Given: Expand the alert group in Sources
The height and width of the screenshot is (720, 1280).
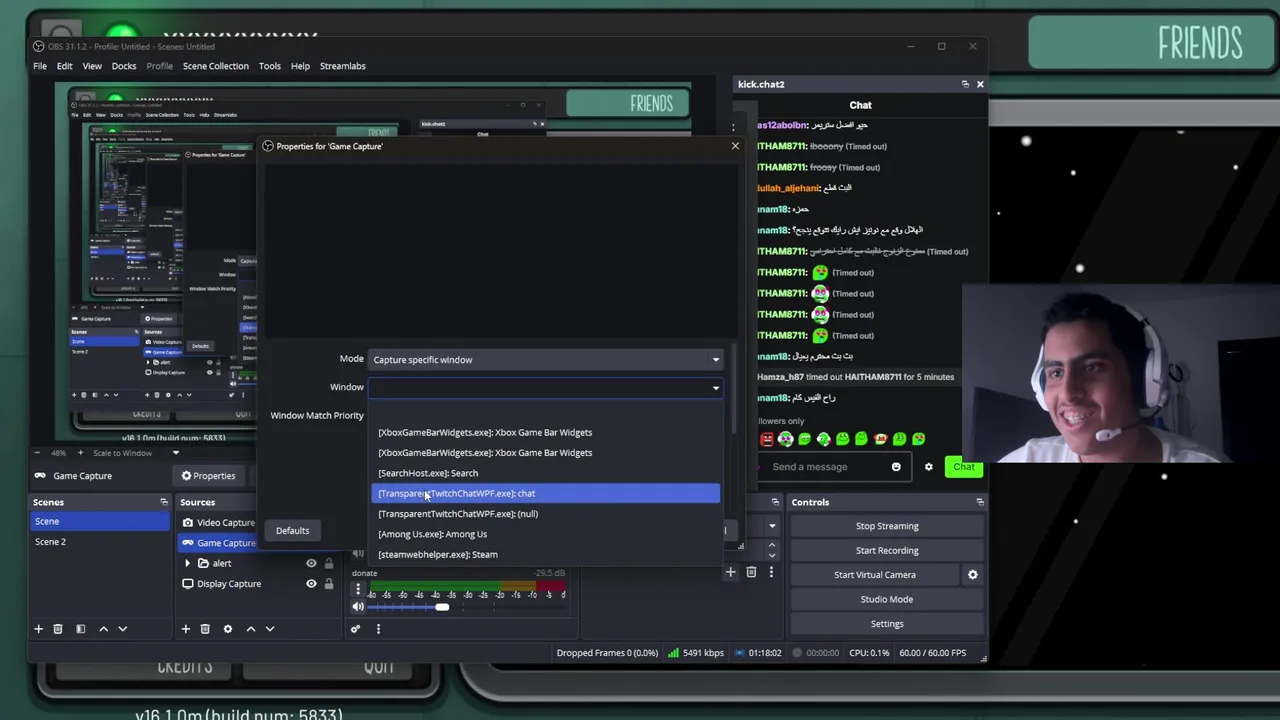Looking at the screenshot, I should pyautogui.click(x=188, y=563).
